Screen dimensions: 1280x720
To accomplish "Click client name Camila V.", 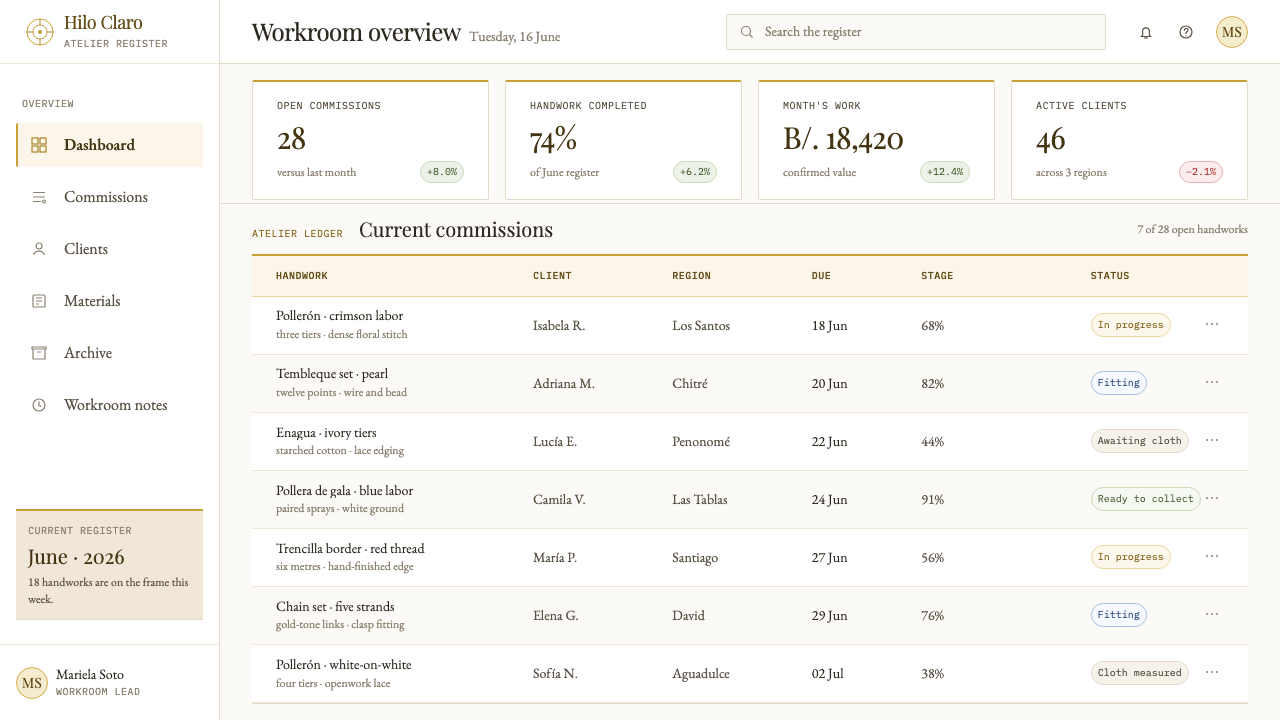I will coord(559,500).
